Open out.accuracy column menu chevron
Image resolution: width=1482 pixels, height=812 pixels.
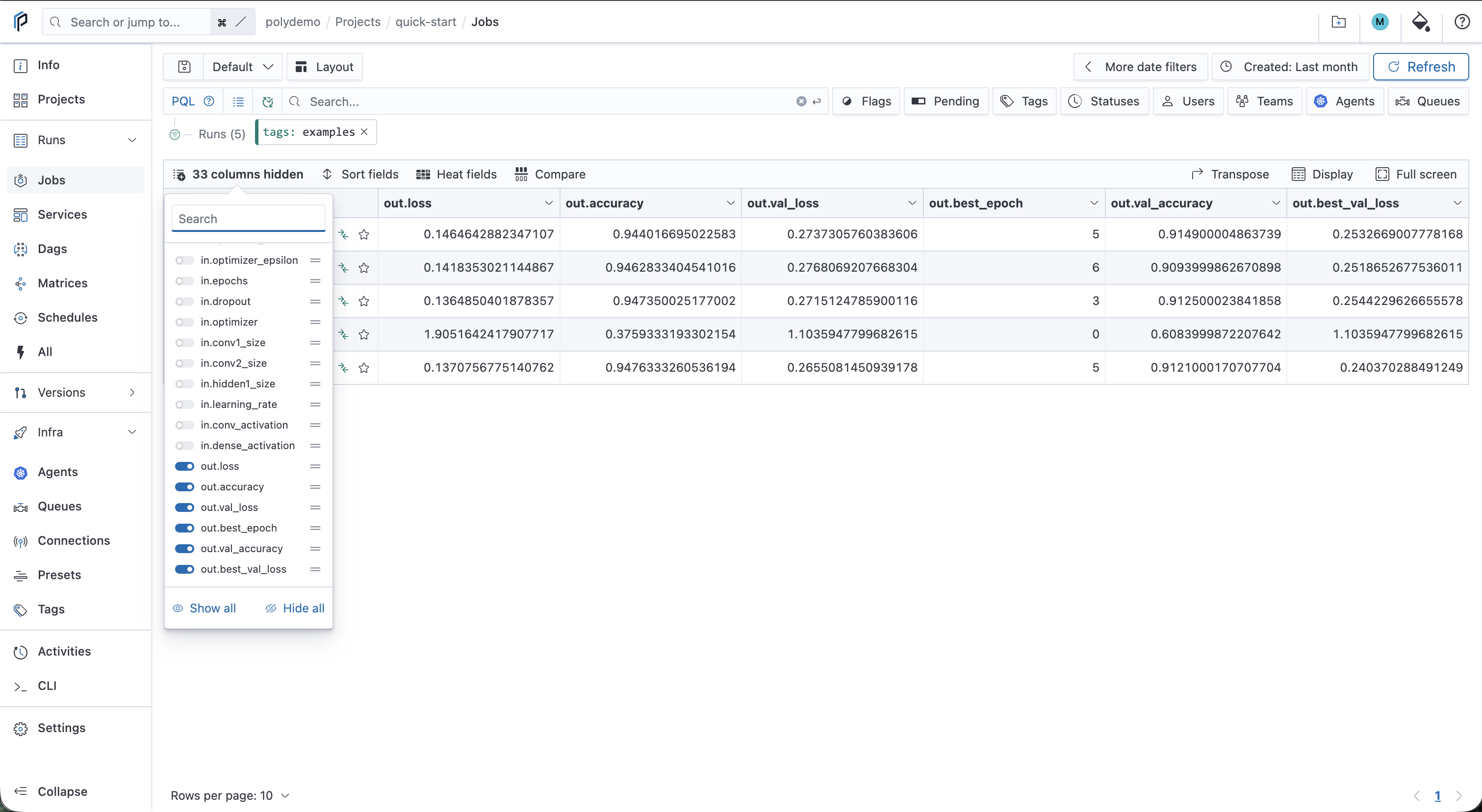(730, 203)
